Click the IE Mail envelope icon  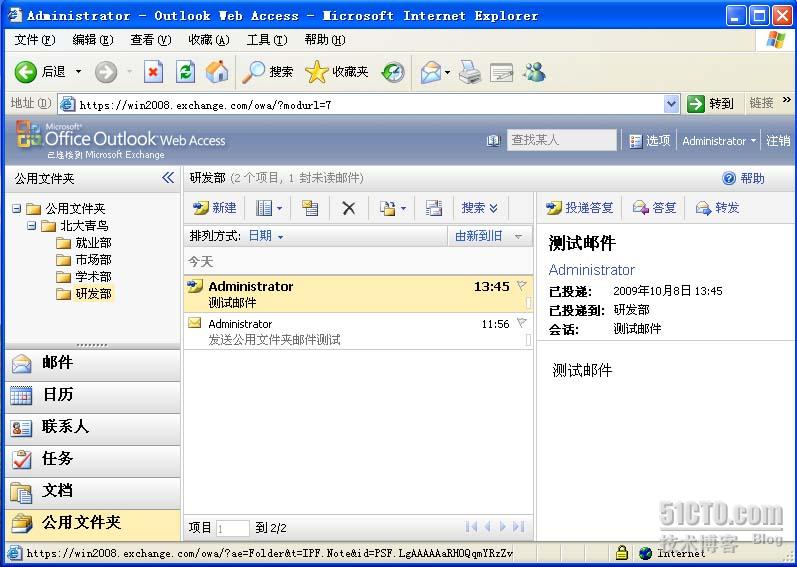(431, 72)
